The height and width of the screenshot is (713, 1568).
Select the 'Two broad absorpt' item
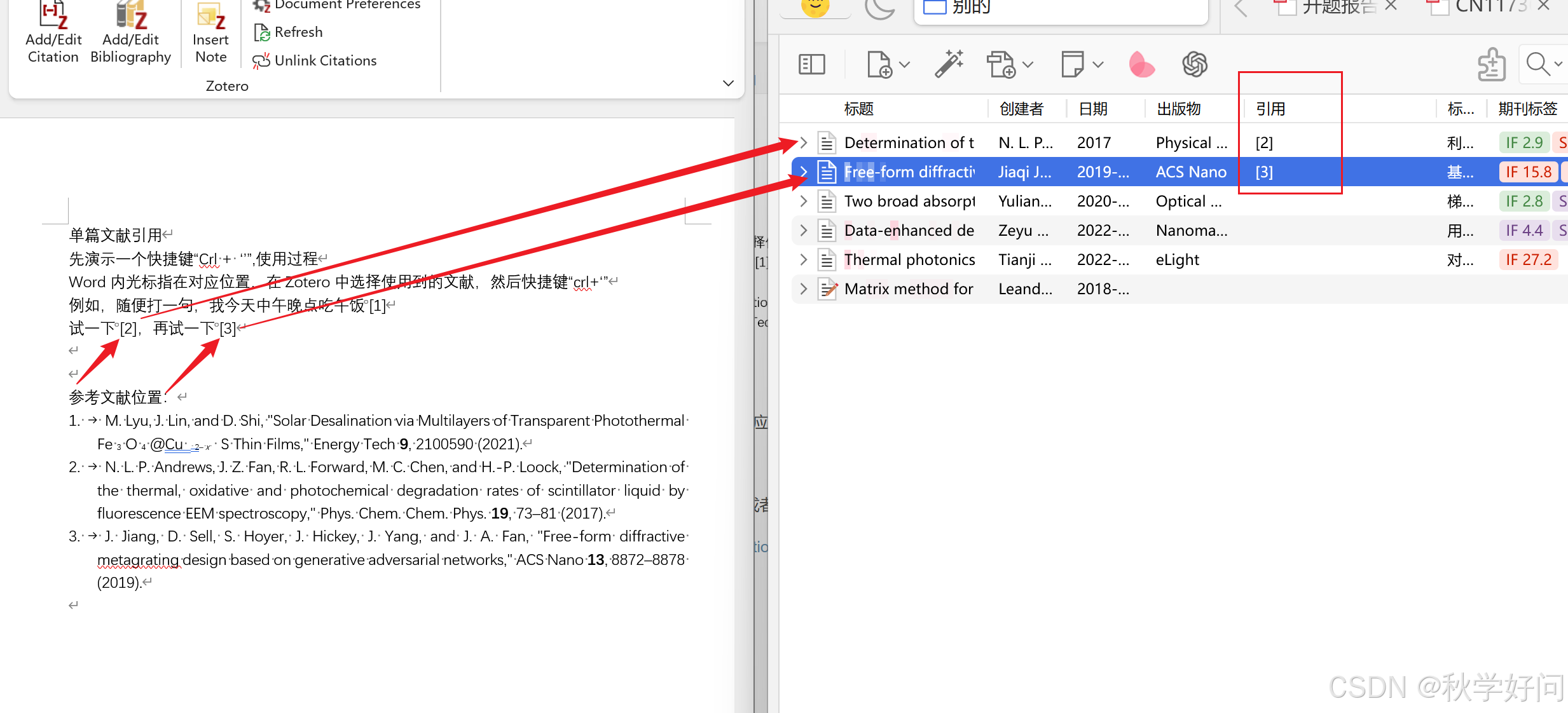tap(909, 201)
